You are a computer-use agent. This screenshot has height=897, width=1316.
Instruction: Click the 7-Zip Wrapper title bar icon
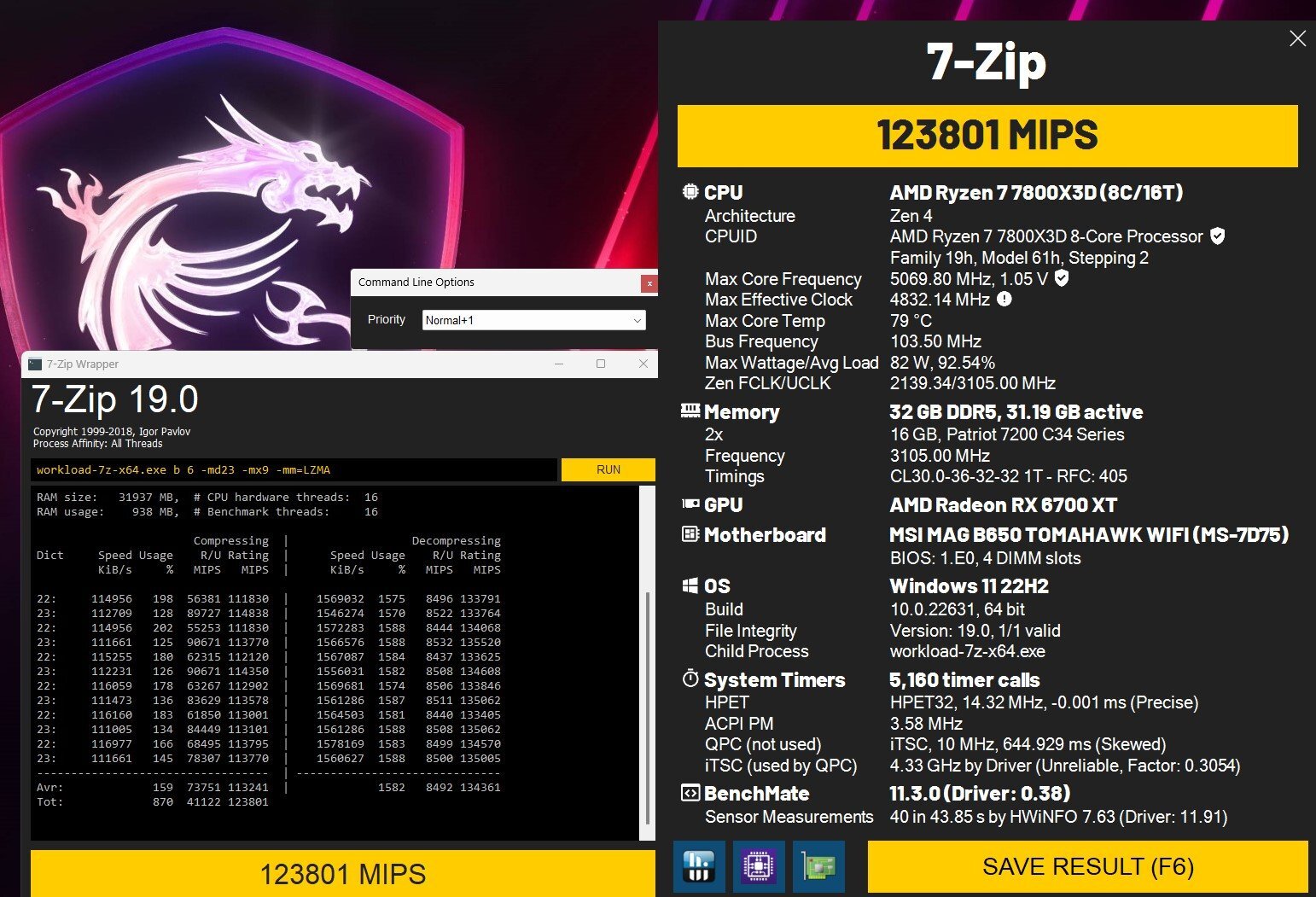(x=35, y=364)
